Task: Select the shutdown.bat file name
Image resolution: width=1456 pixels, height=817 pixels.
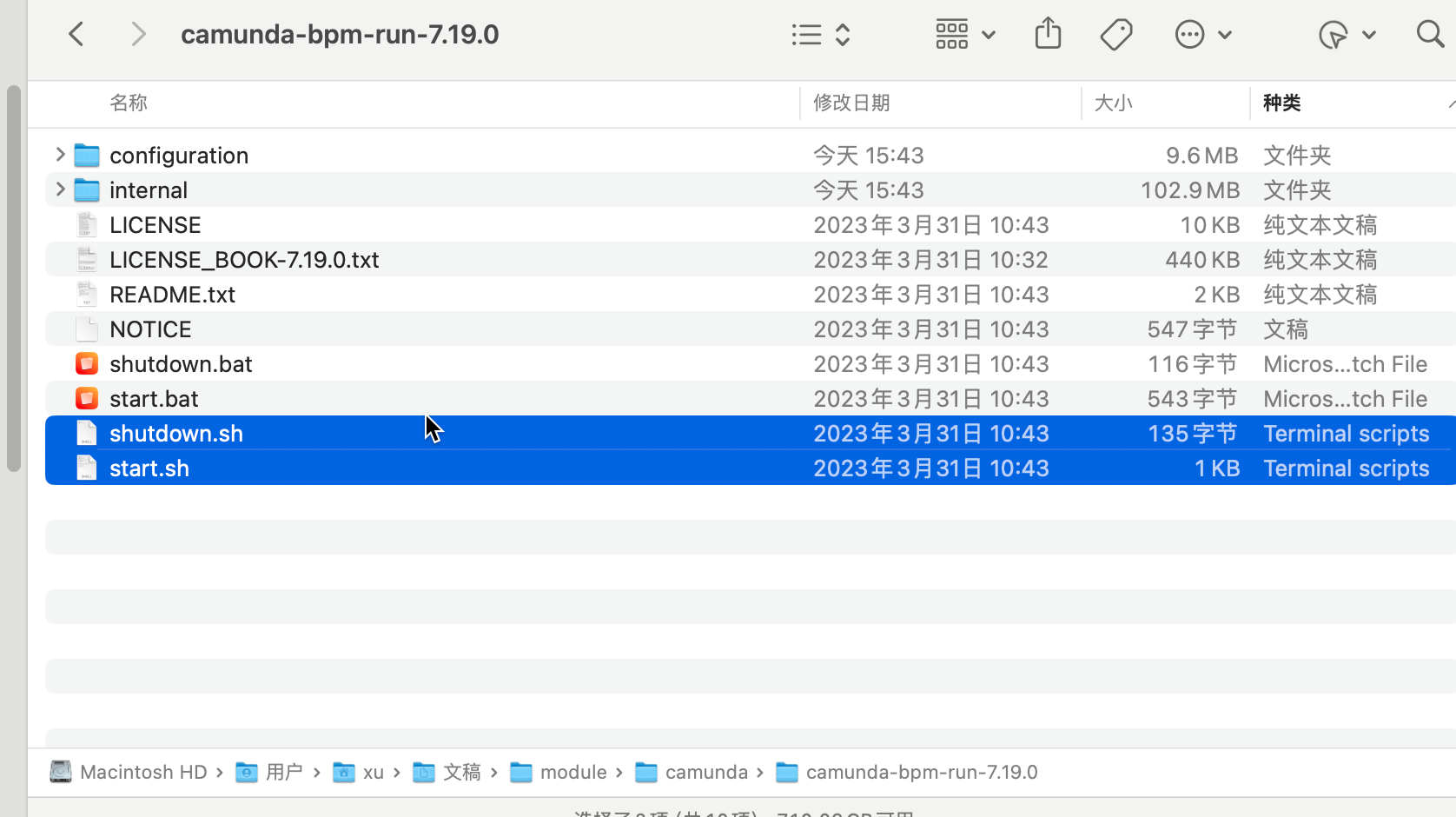Action: [181, 364]
